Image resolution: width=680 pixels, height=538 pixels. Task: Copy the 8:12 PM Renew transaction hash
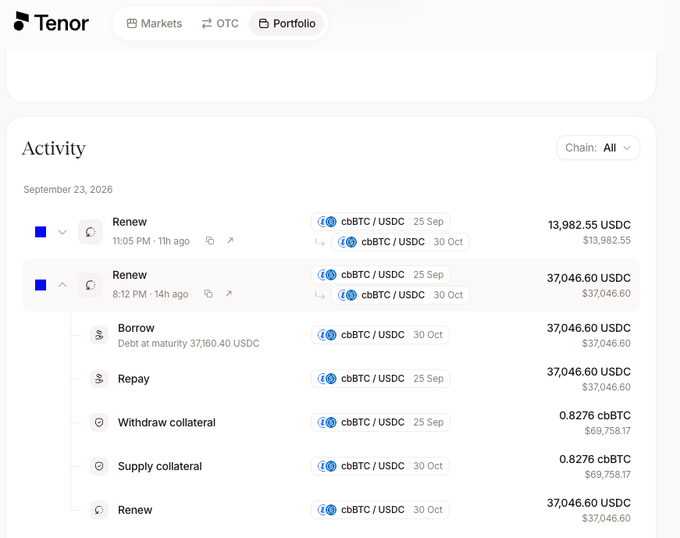(209, 294)
